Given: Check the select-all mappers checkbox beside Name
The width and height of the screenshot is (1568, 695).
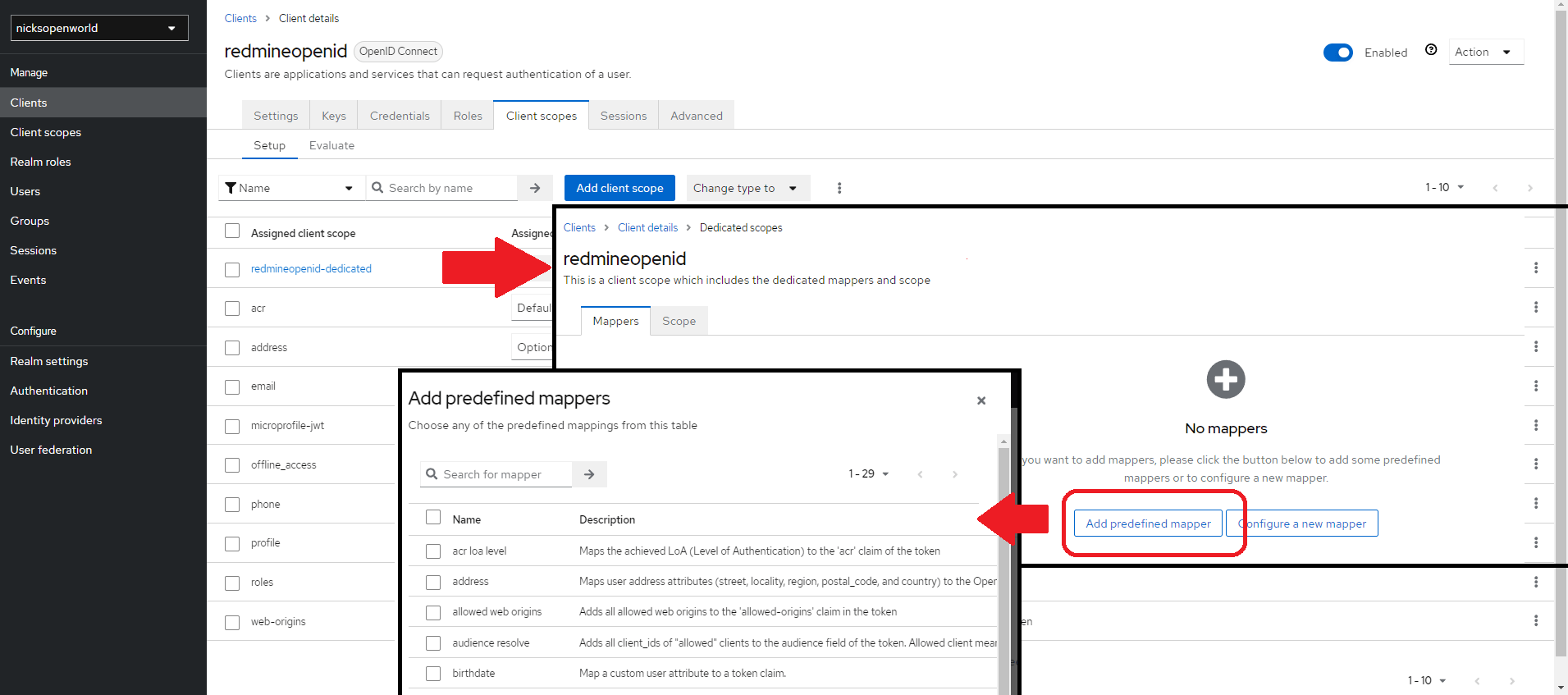Looking at the screenshot, I should click(x=433, y=517).
